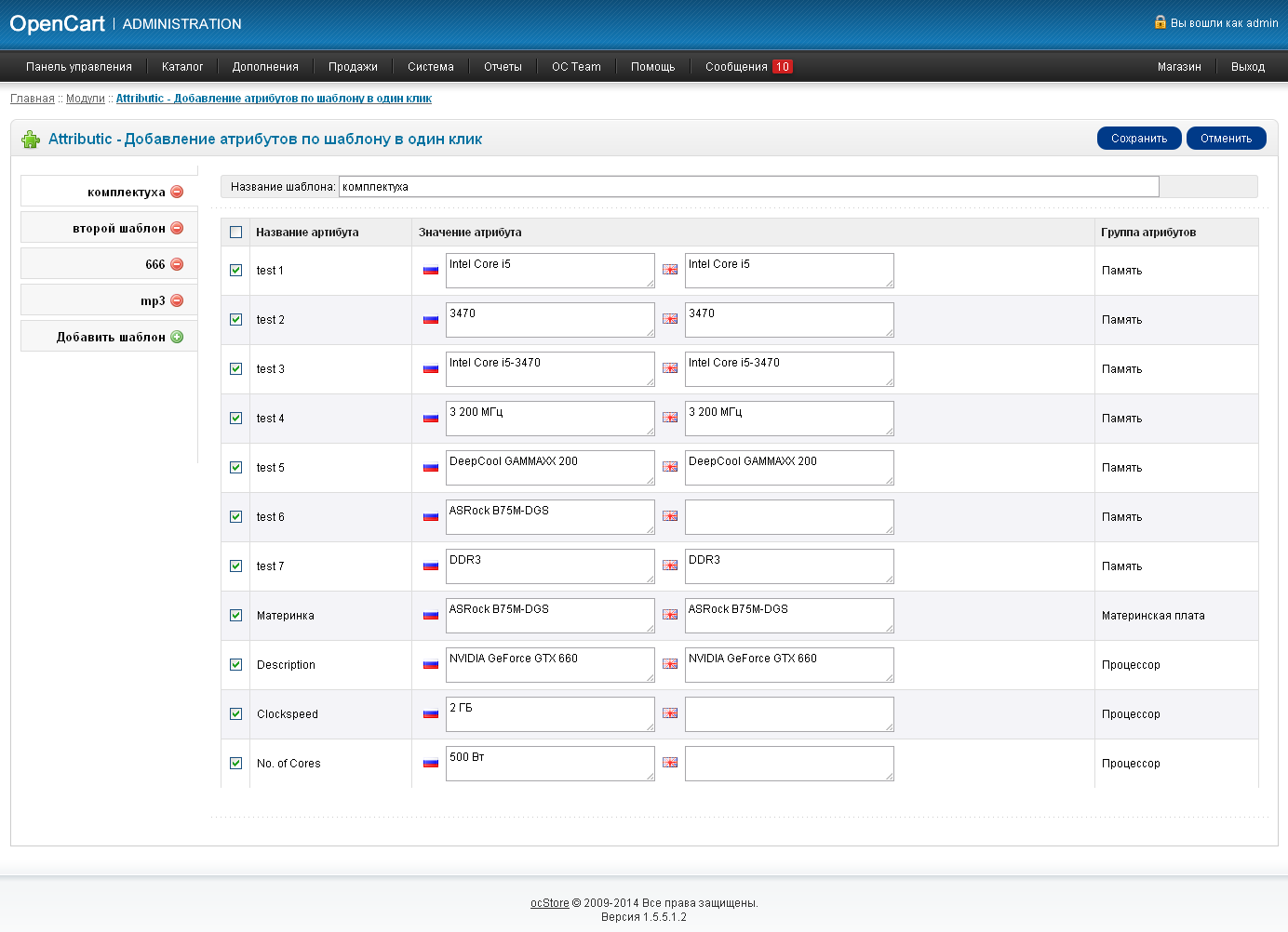Follow the Модули breadcrumb link
The width and height of the screenshot is (1288, 932).
tap(85, 99)
